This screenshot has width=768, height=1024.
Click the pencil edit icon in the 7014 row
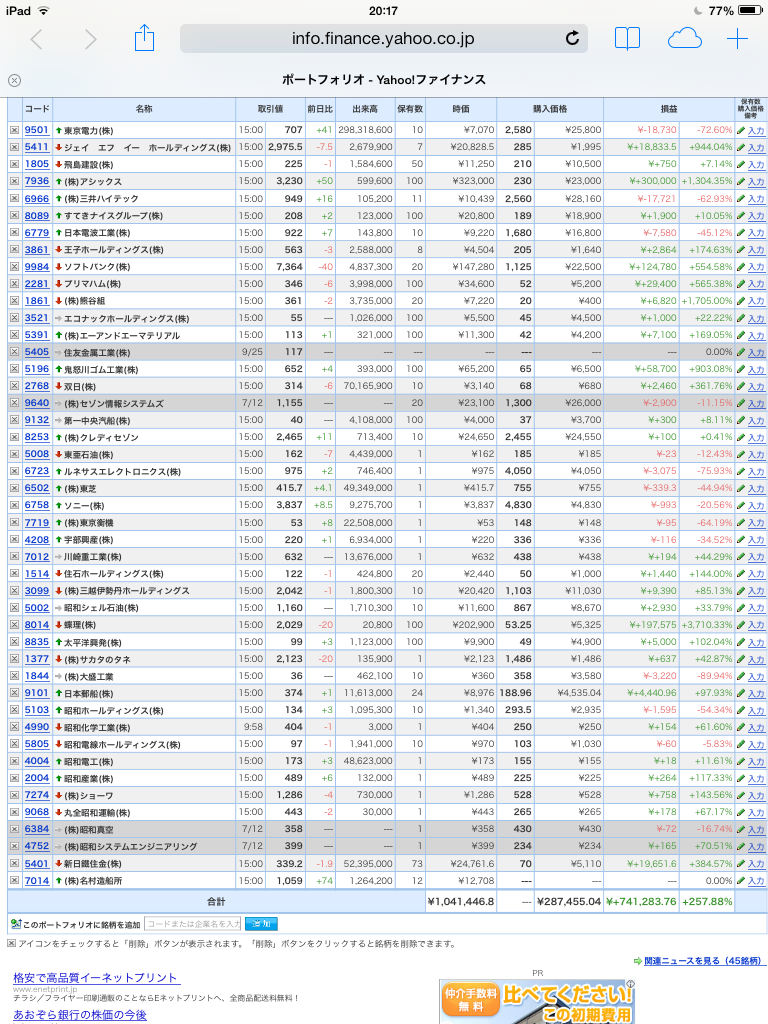741,880
